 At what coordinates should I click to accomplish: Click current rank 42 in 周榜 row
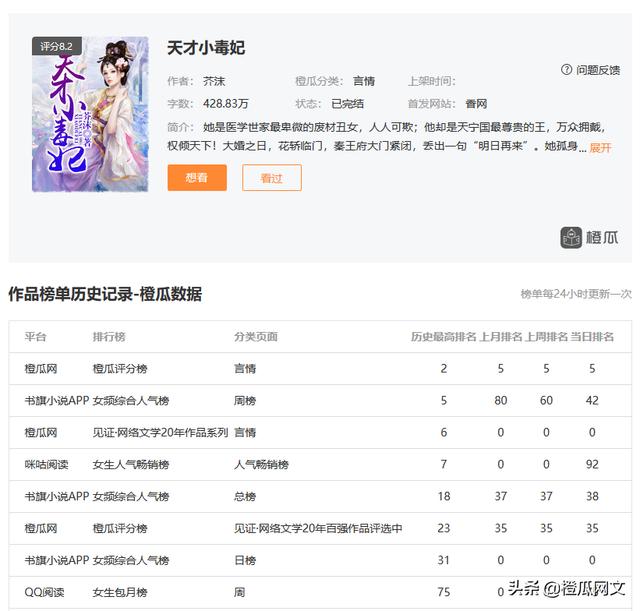[x=592, y=400]
